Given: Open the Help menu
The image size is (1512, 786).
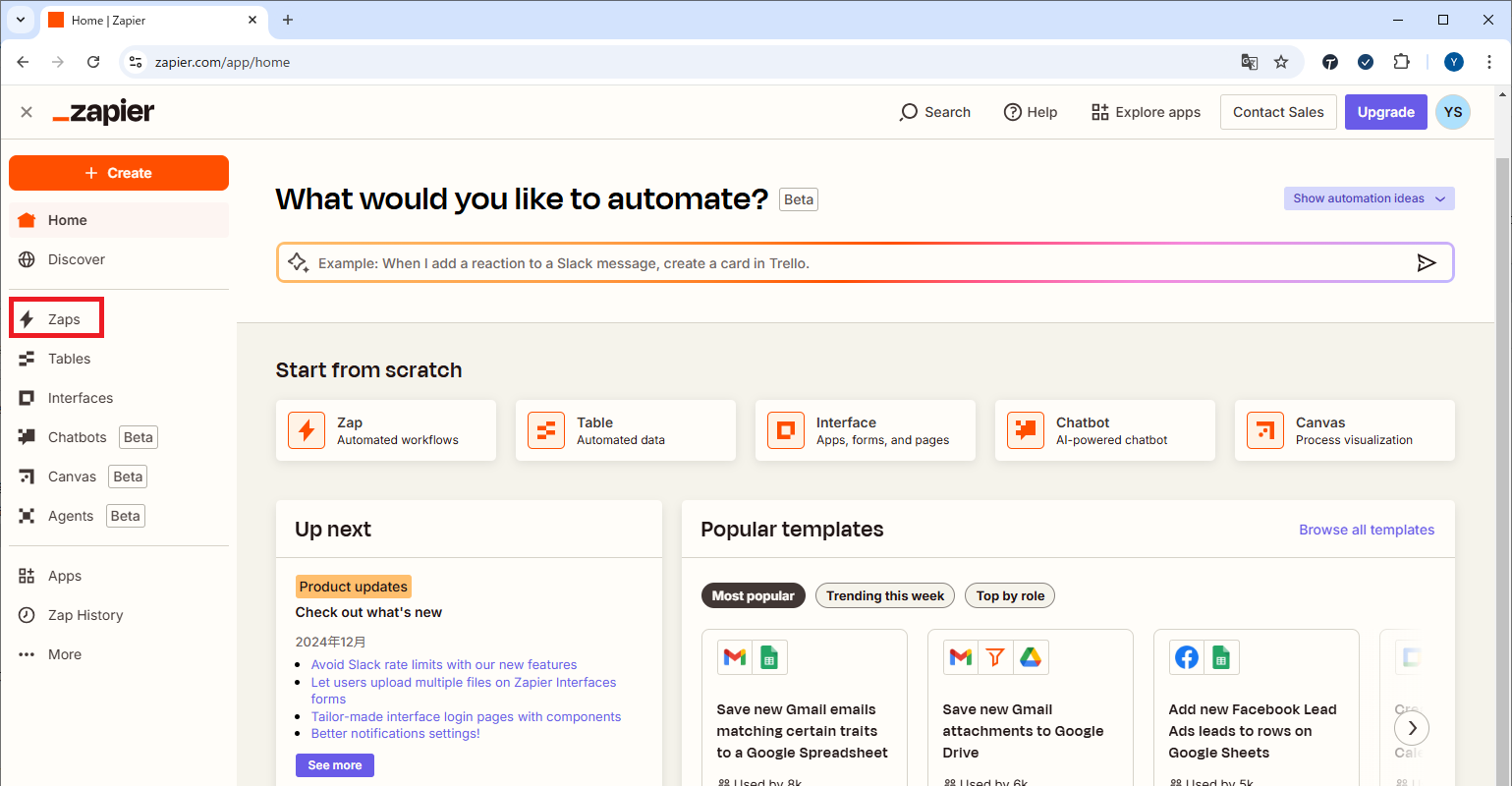Looking at the screenshot, I should pyautogui.click(x=1030, y=112).
